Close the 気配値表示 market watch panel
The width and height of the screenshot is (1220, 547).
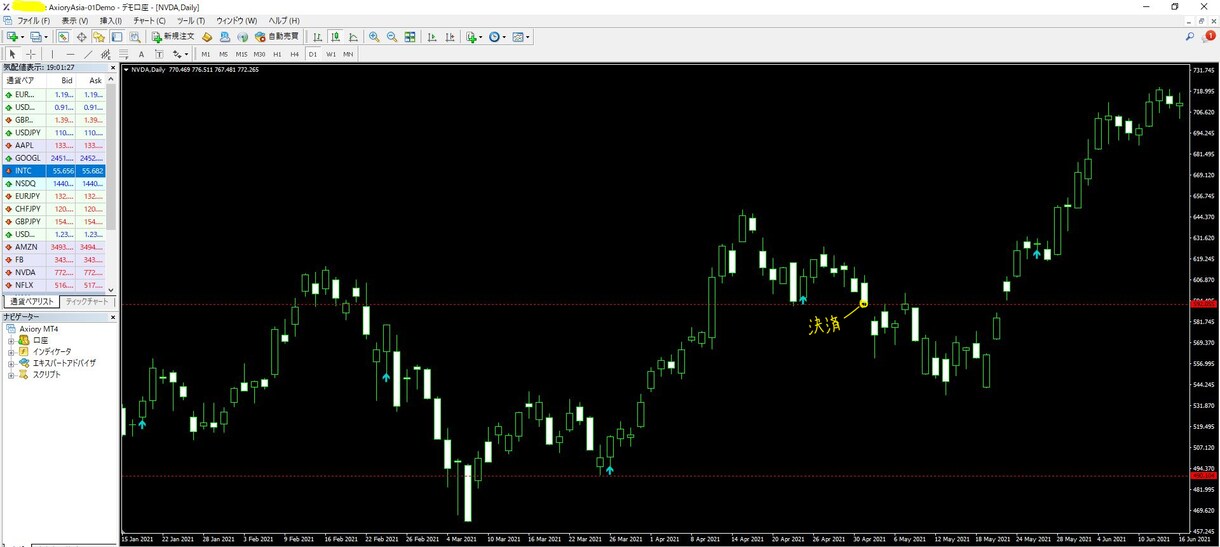[112, 67]
